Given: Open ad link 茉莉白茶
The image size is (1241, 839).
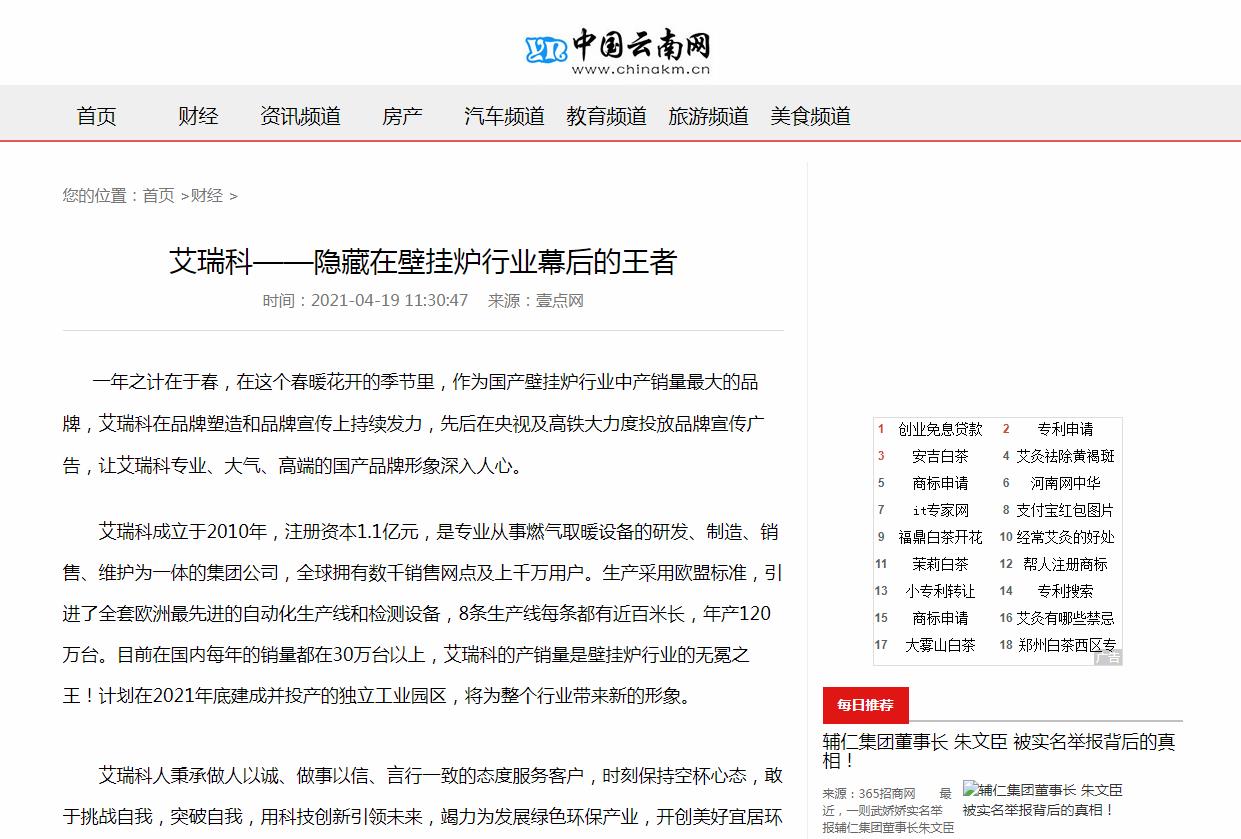Looking at the screenshot, I should tap(940, 564).
